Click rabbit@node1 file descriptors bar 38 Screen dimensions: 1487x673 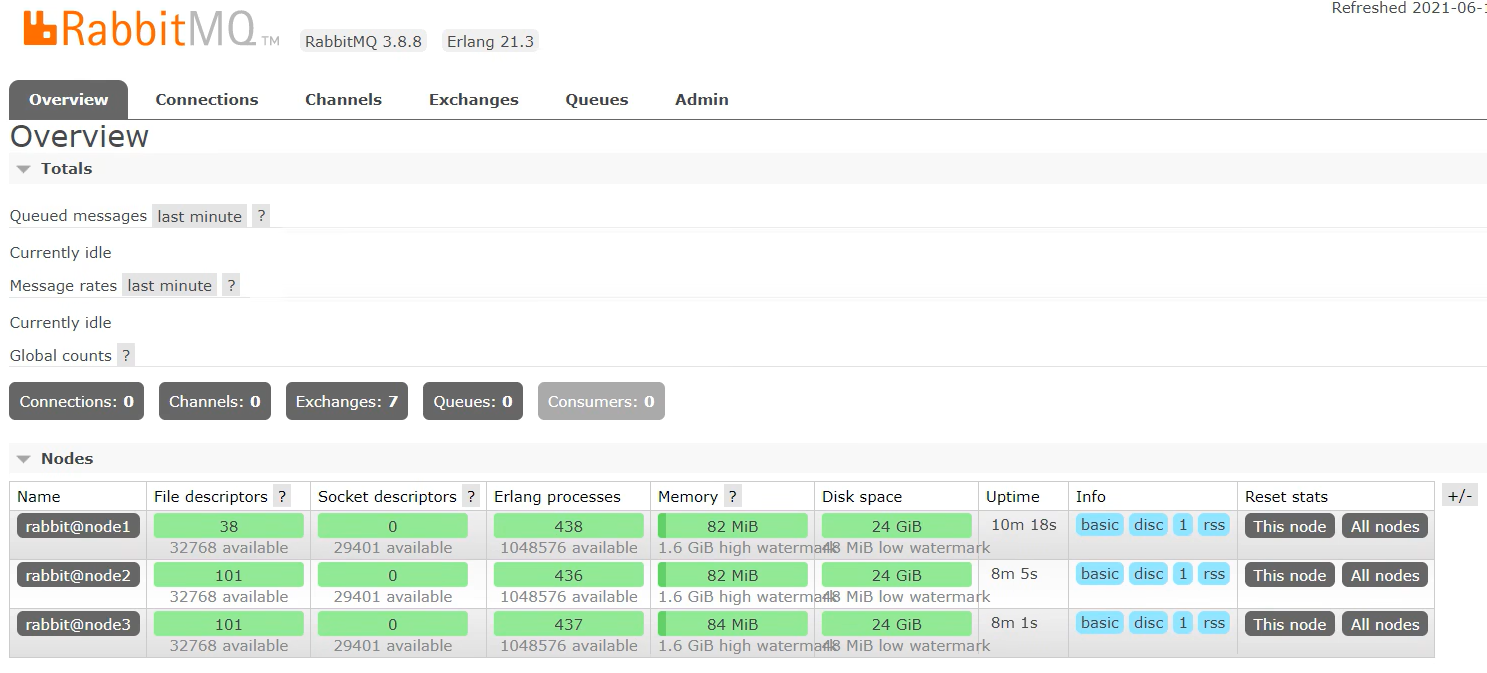[x=229, y=526]
